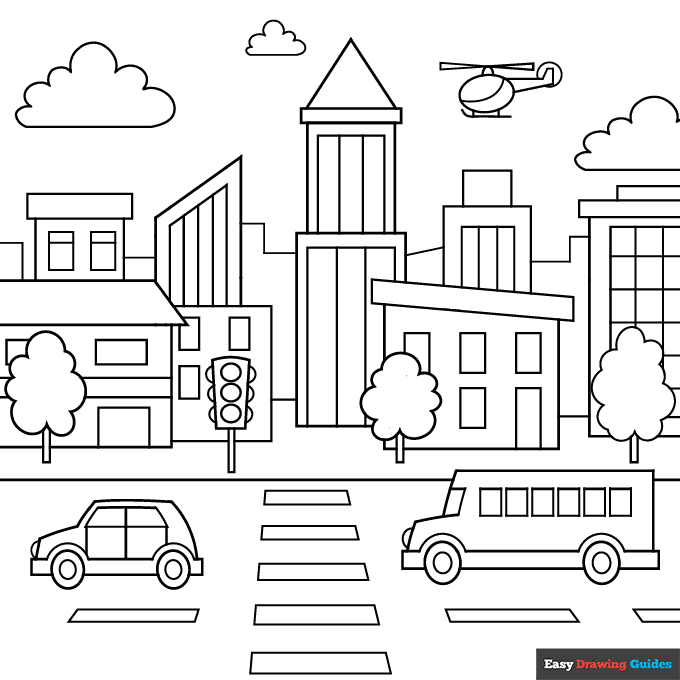Select the leftmost tree
The width and height of the screenshot is (680, 680).
click(x=46, y=385)
